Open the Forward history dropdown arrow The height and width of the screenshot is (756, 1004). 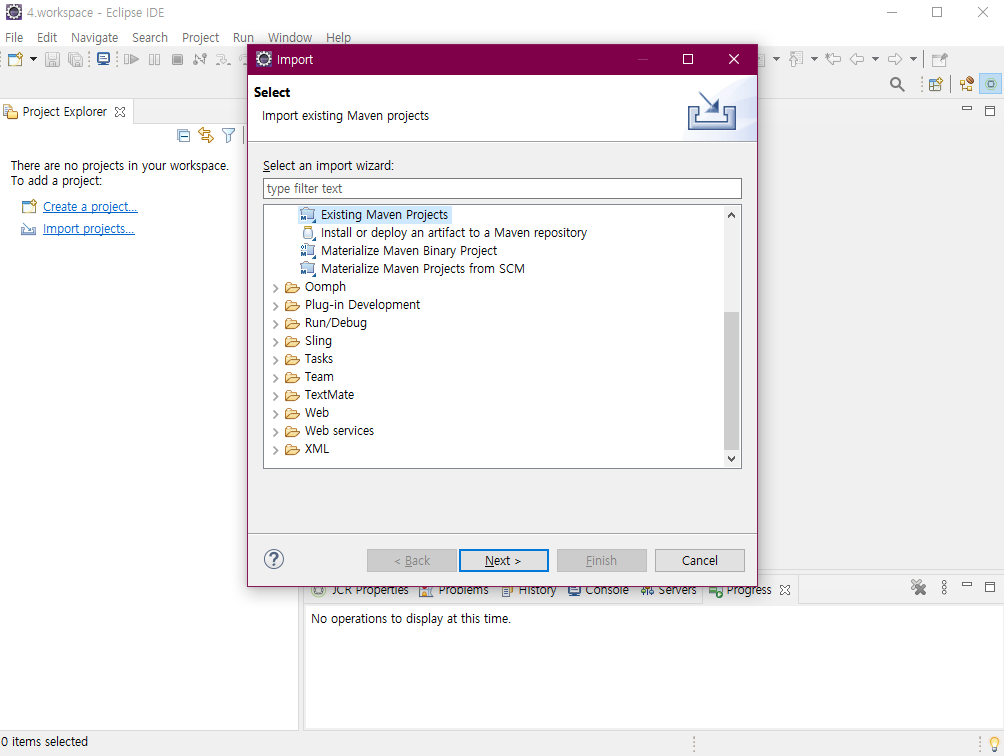(x=913, y=60)
